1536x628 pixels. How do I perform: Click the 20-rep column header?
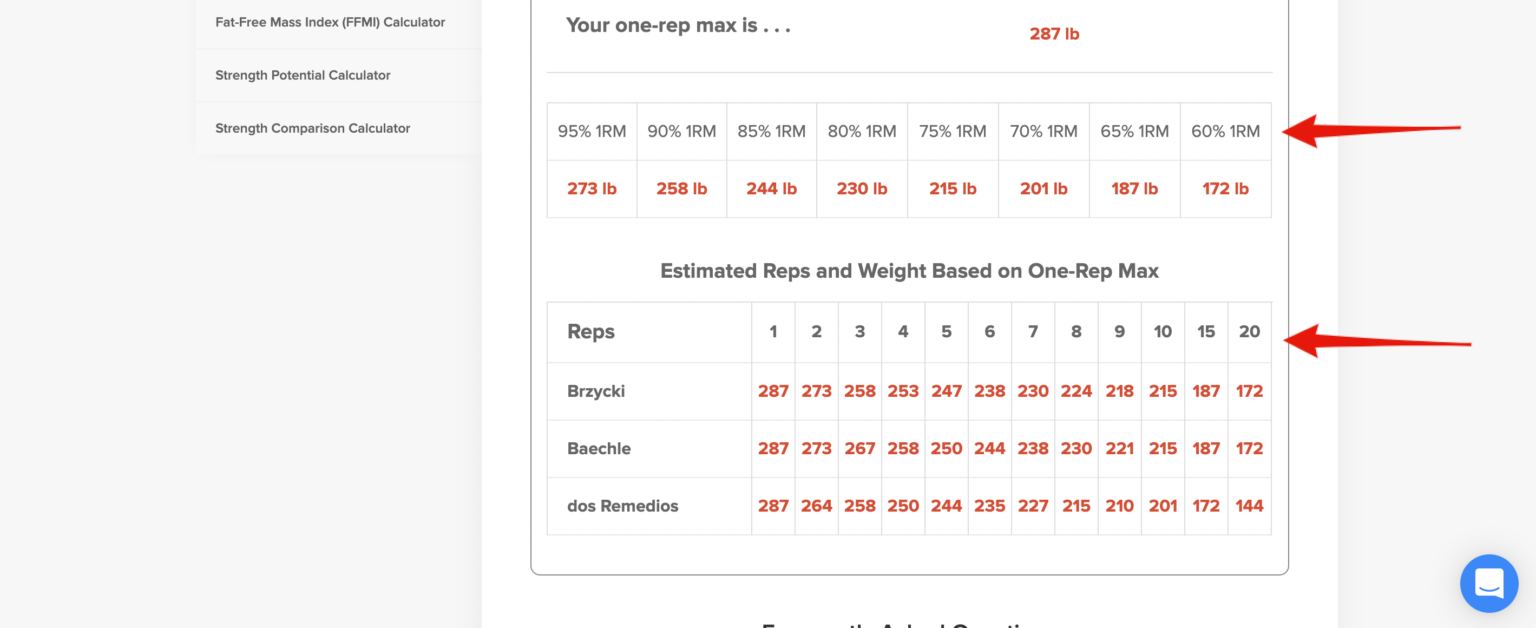(x=1249, y=331)
